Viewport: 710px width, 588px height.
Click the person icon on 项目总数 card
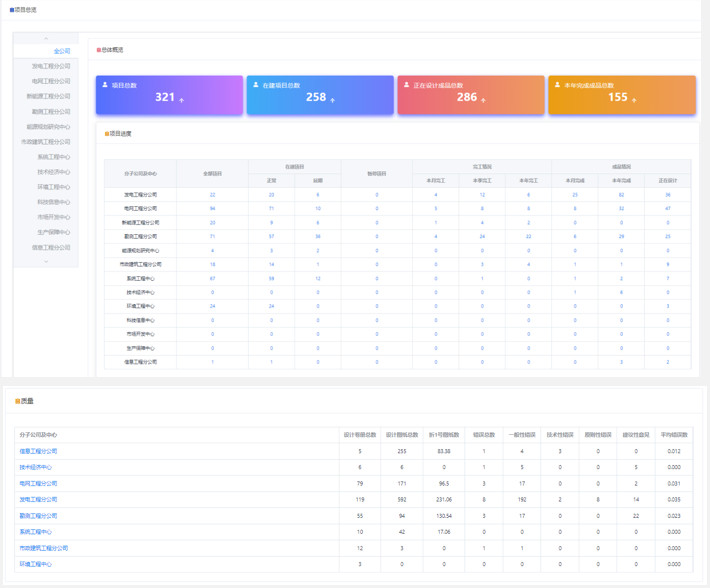[105, 85]
